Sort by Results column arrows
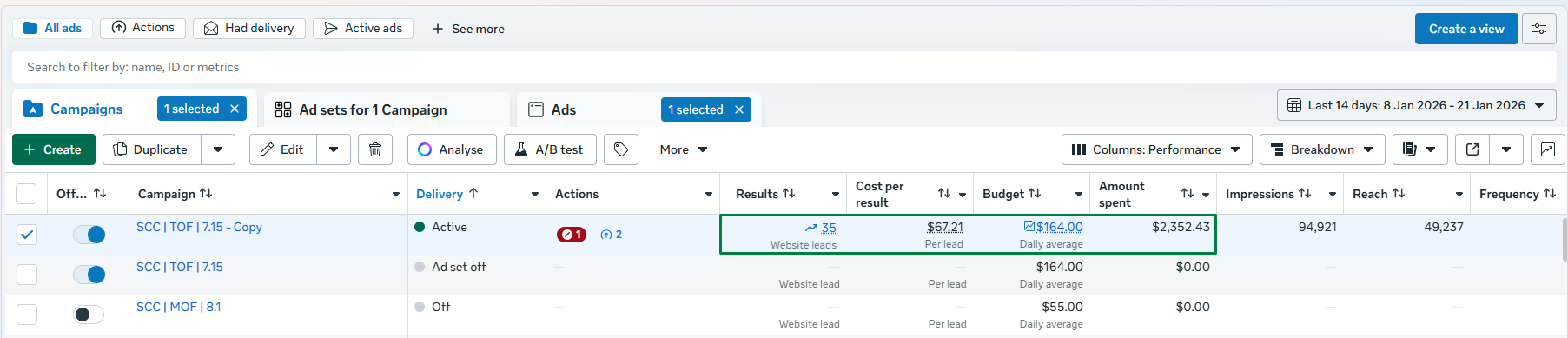Screen dimensions: 1568x338 tap(789, 194)
